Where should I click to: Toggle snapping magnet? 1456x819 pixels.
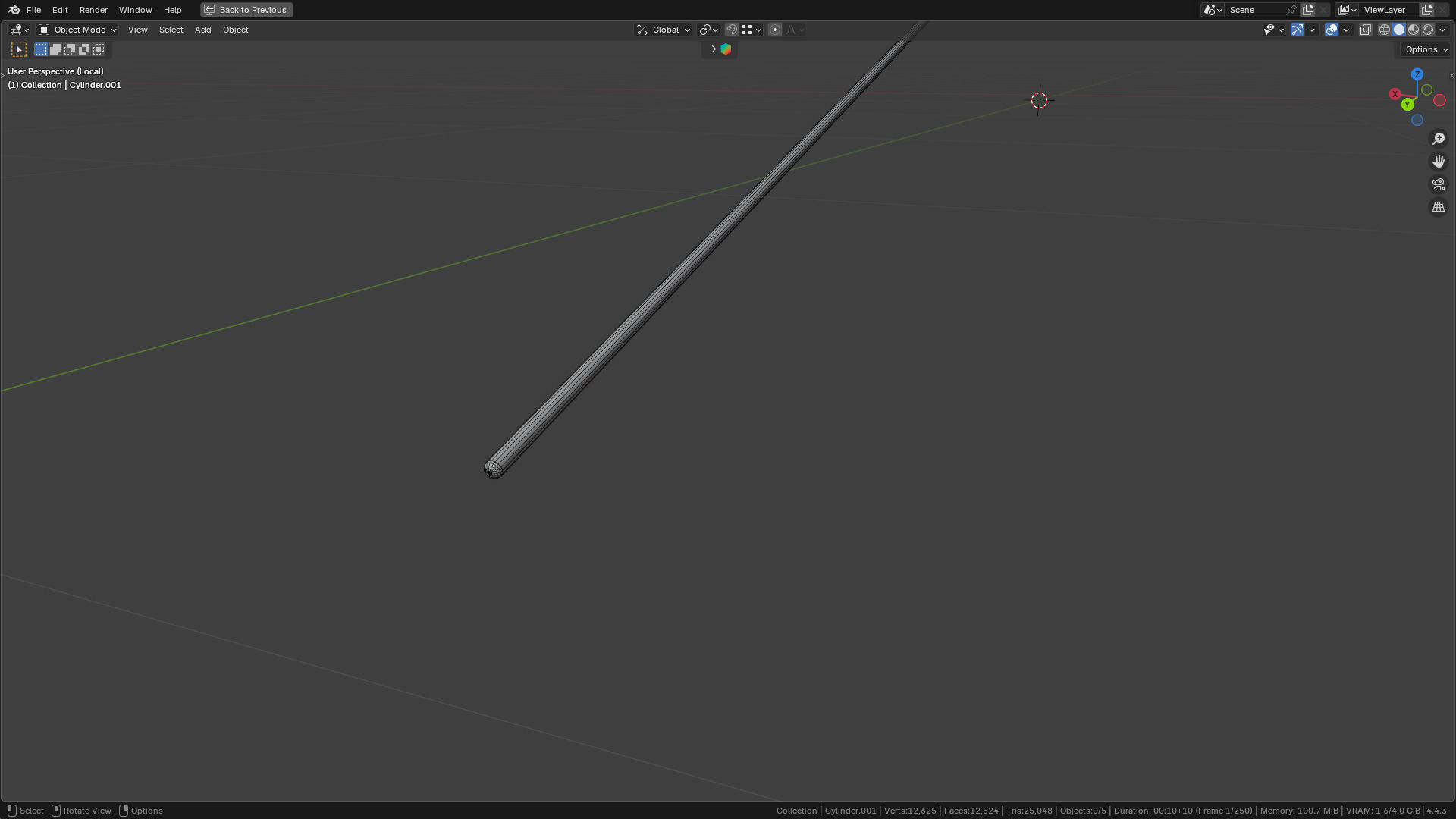click(732, 30)
